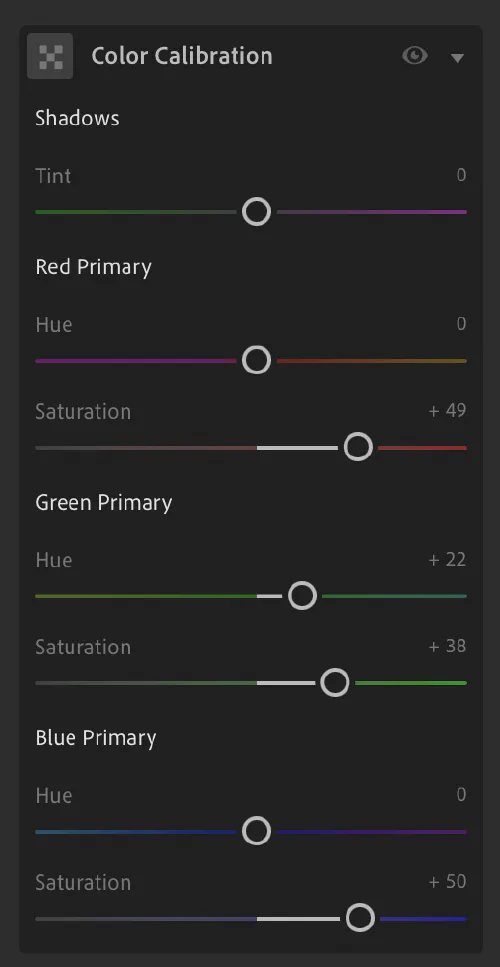Click the Blue Primary Hue value 0
The height and width of the screenshot is (967, 500).
461,795
